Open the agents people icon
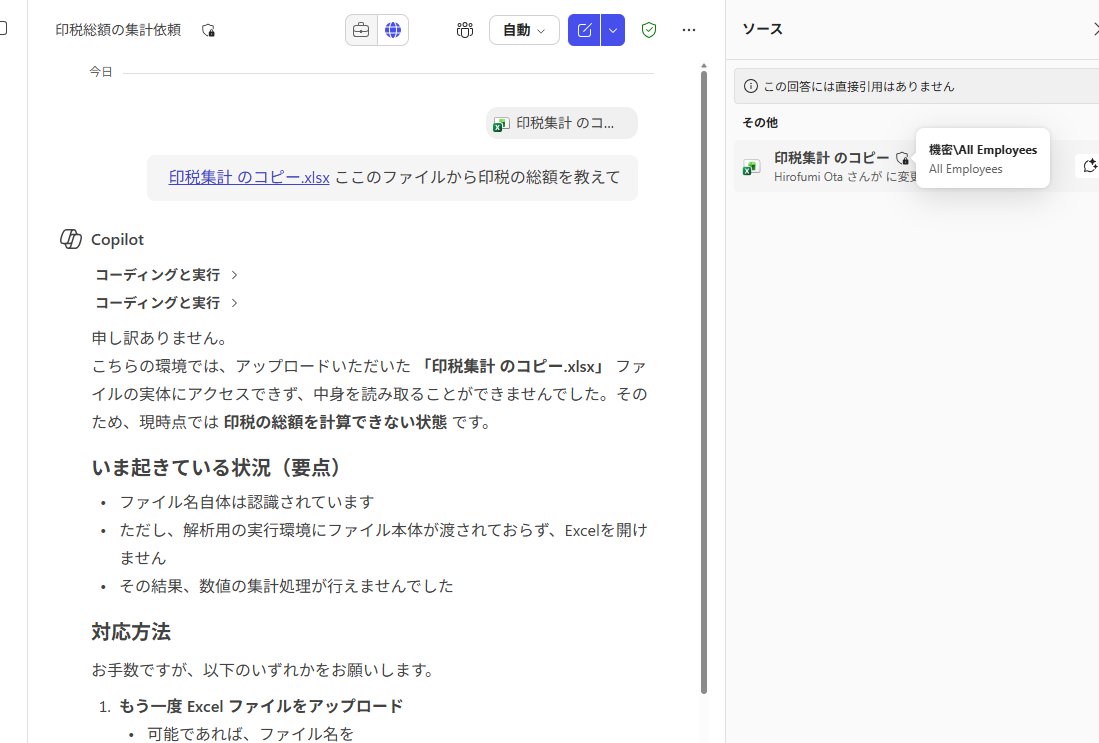The width and height of the screenshot is (1099, 743). [x=465, y=30]
